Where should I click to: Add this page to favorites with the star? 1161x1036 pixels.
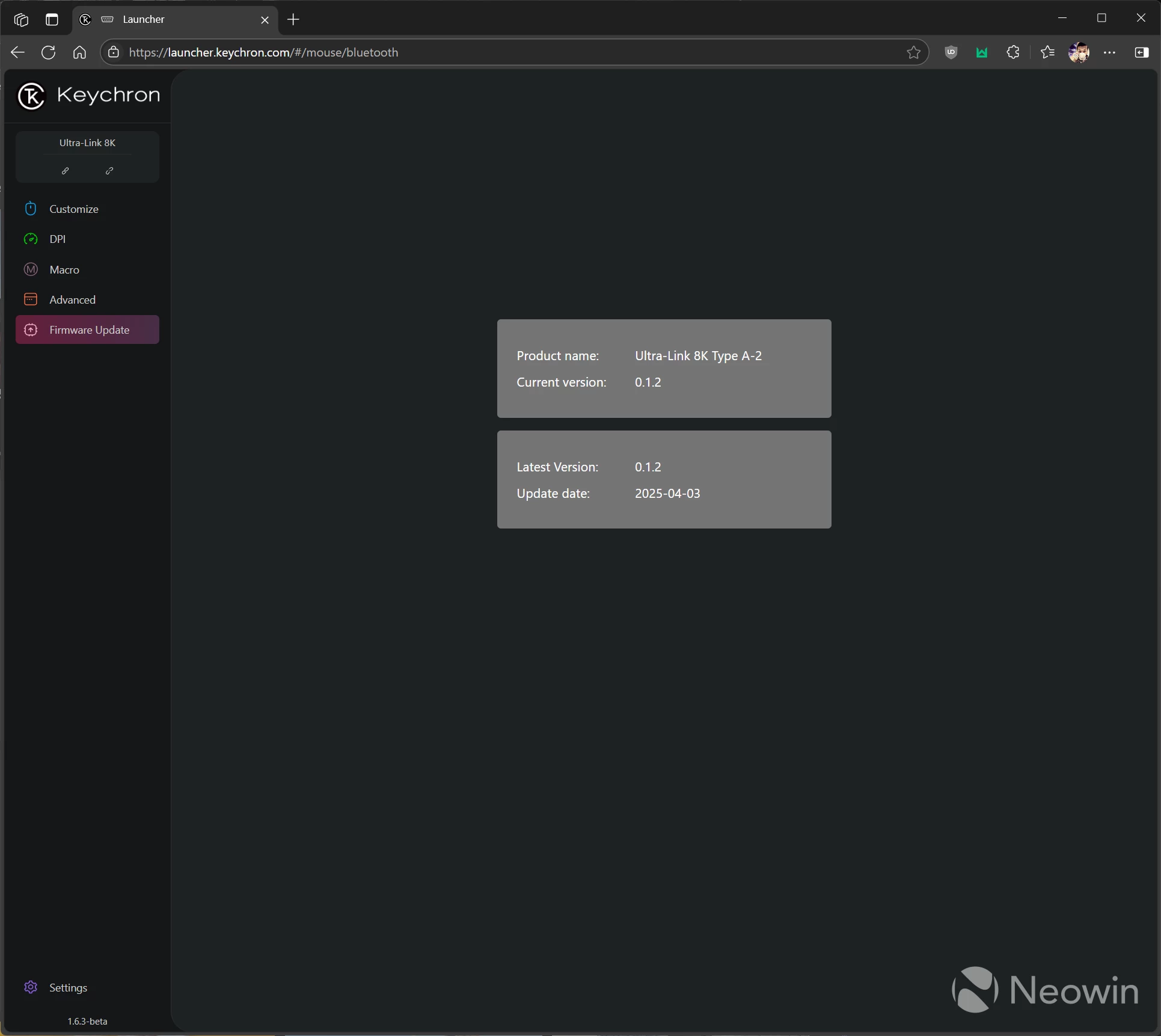[913, 52]
